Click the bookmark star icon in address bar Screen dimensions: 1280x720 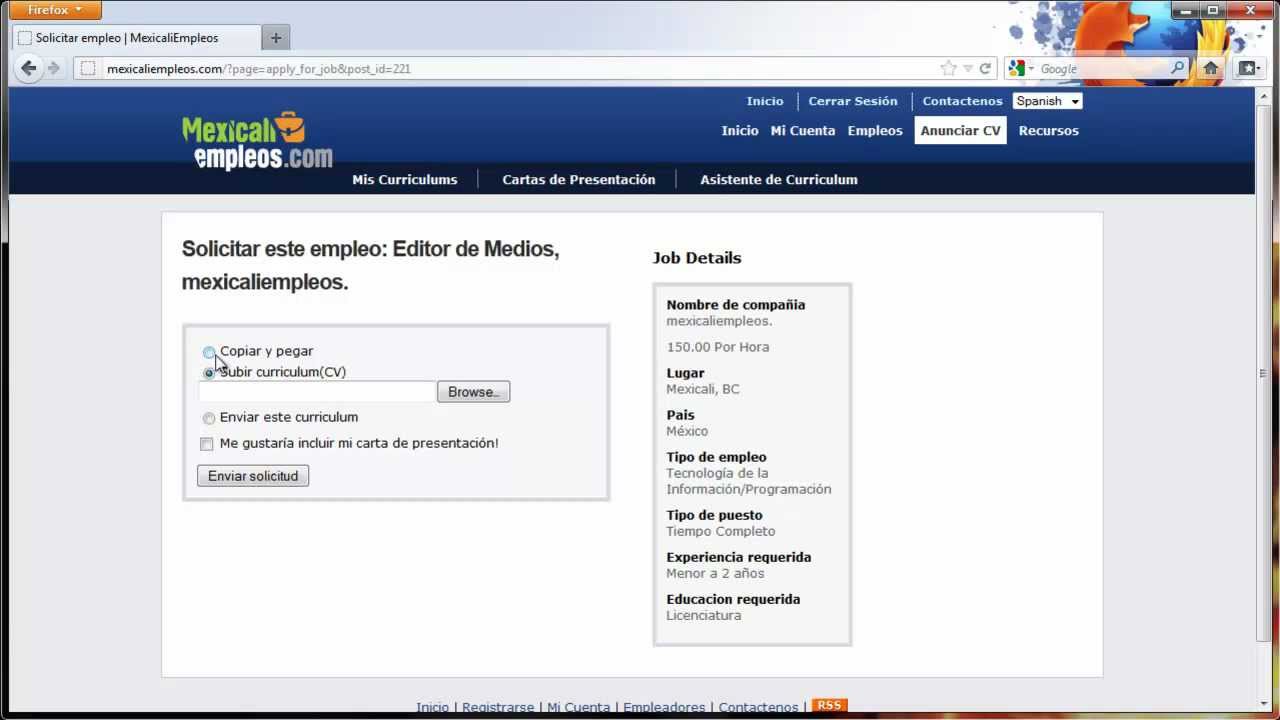(x=948, y=68)
